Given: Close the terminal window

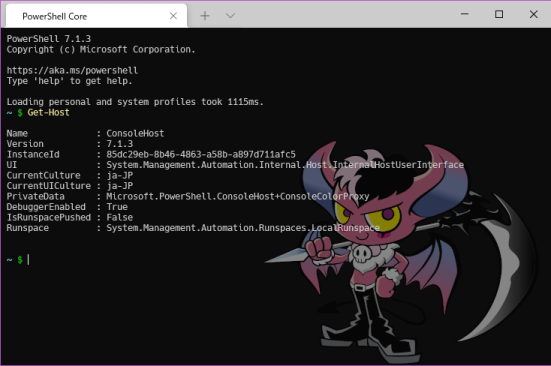Looking at the screenshot, I should [533, 14].
